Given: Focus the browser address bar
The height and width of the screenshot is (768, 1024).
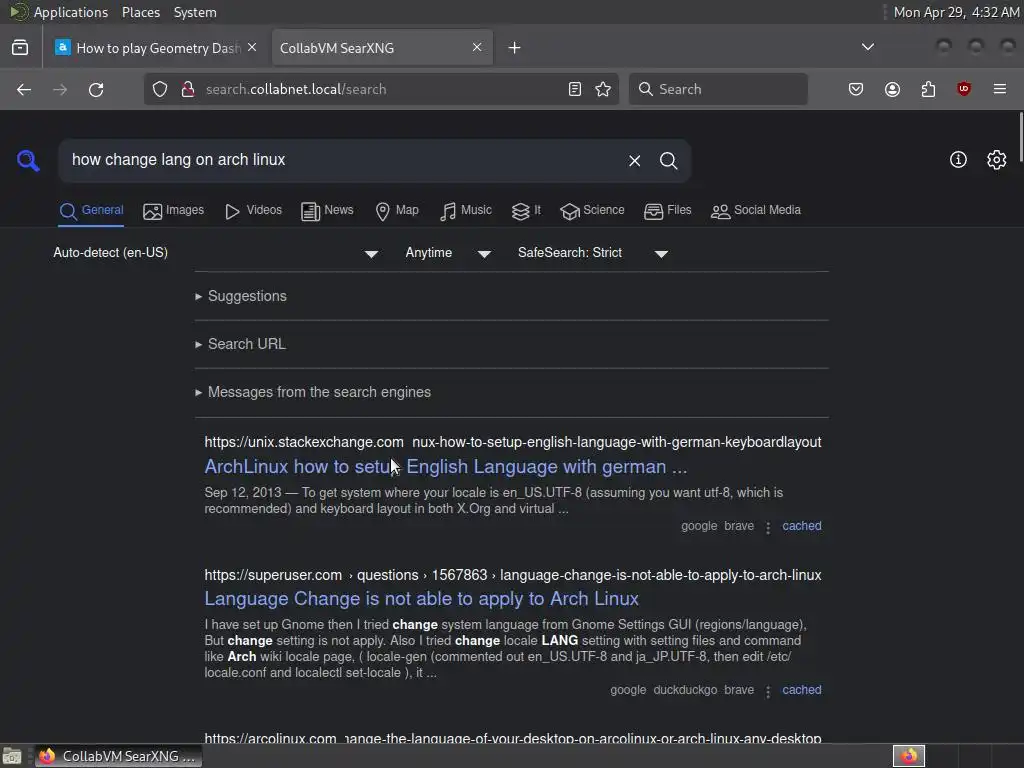Looking at the screenshot, I should [x=379, y=89].
